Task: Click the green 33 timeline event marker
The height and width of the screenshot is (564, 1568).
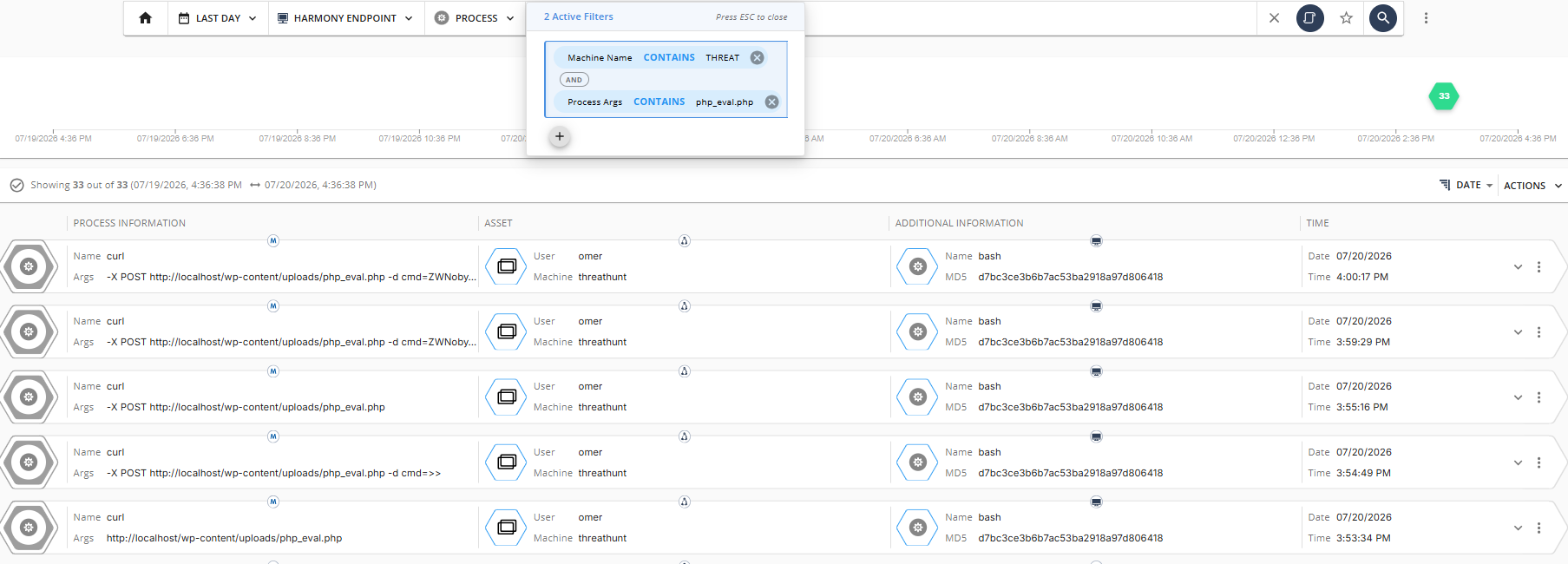Action: coord(1444,96)
